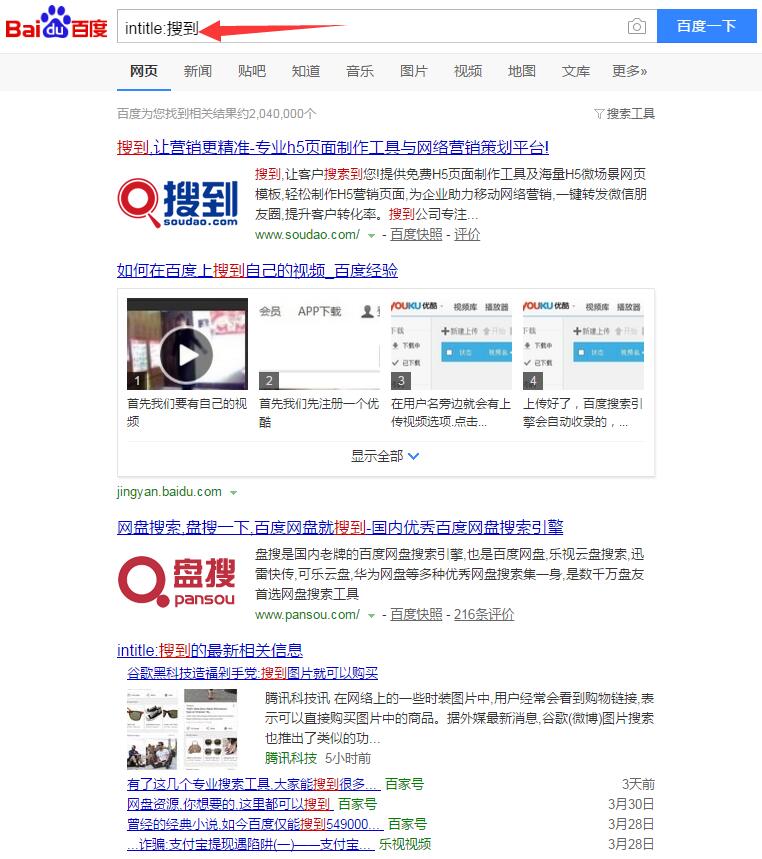
Task: Expand dropdown arrow beside jingyan.baidu.com
Action: 233,492
